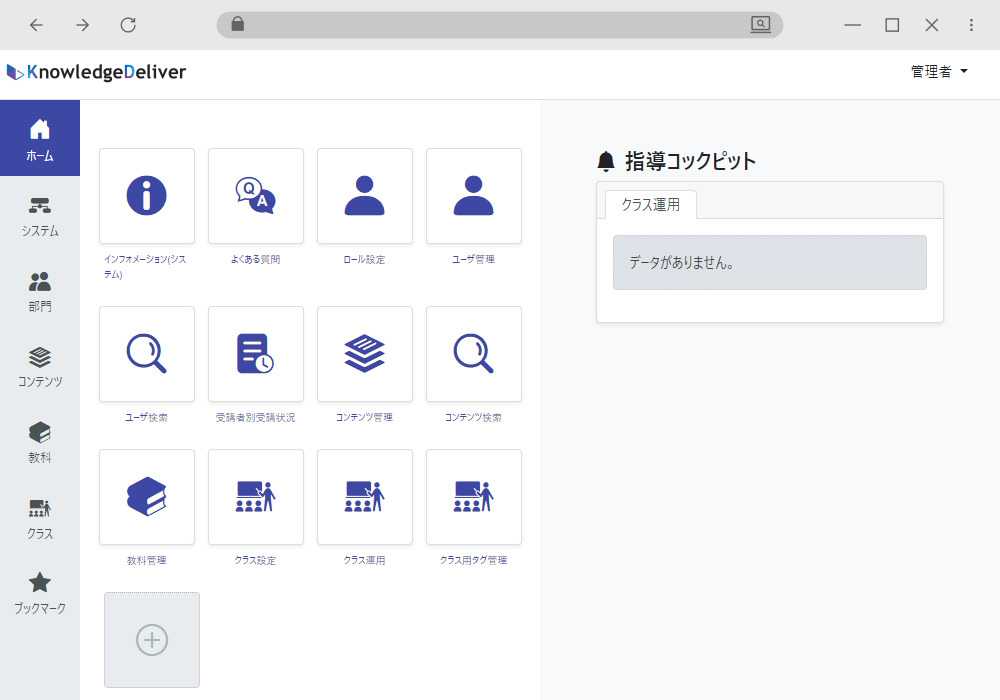Open the インフォメーション(システム) tile
This screenshot has width=1000, height=700.
pos(147,196)
